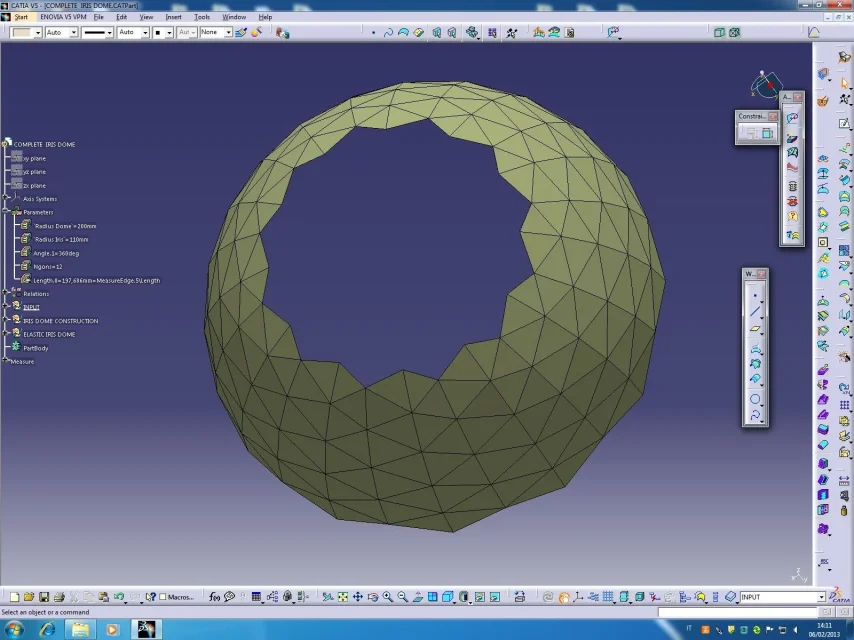Open Internet Explorer from the taskbar

47,630
